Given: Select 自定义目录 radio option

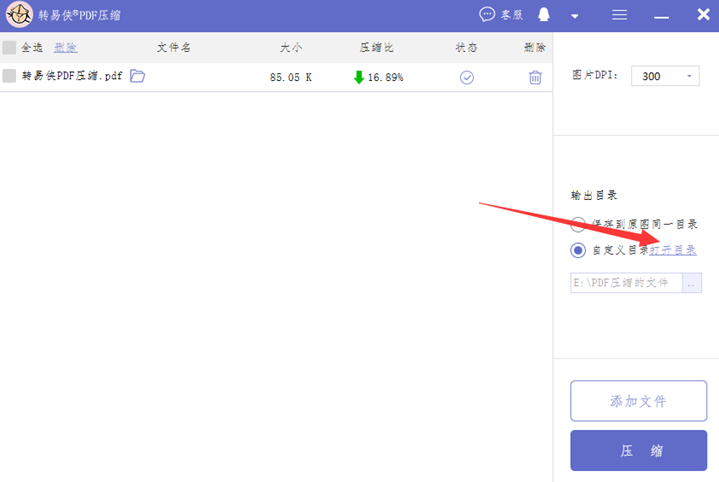Looking at the screenshot, I should click(578, 250).
